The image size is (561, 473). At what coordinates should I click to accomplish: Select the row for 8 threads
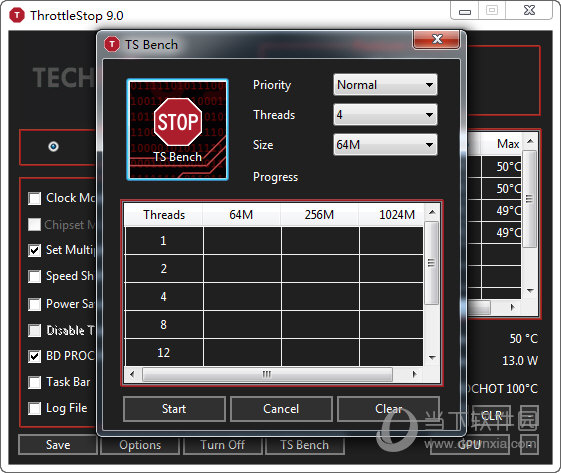[274, 325]
